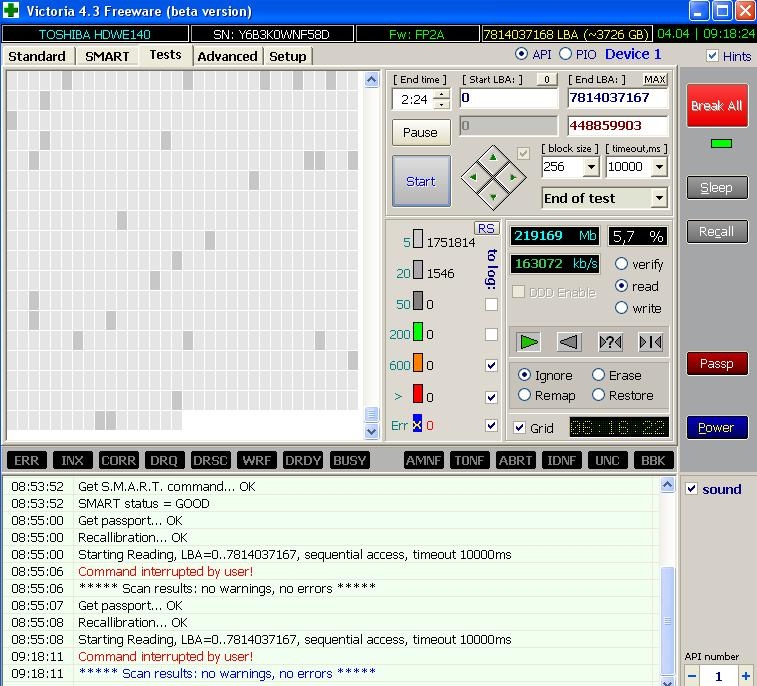Click the CORR status indicator
This screenshot has height=686, width=757.
[118, 461]
